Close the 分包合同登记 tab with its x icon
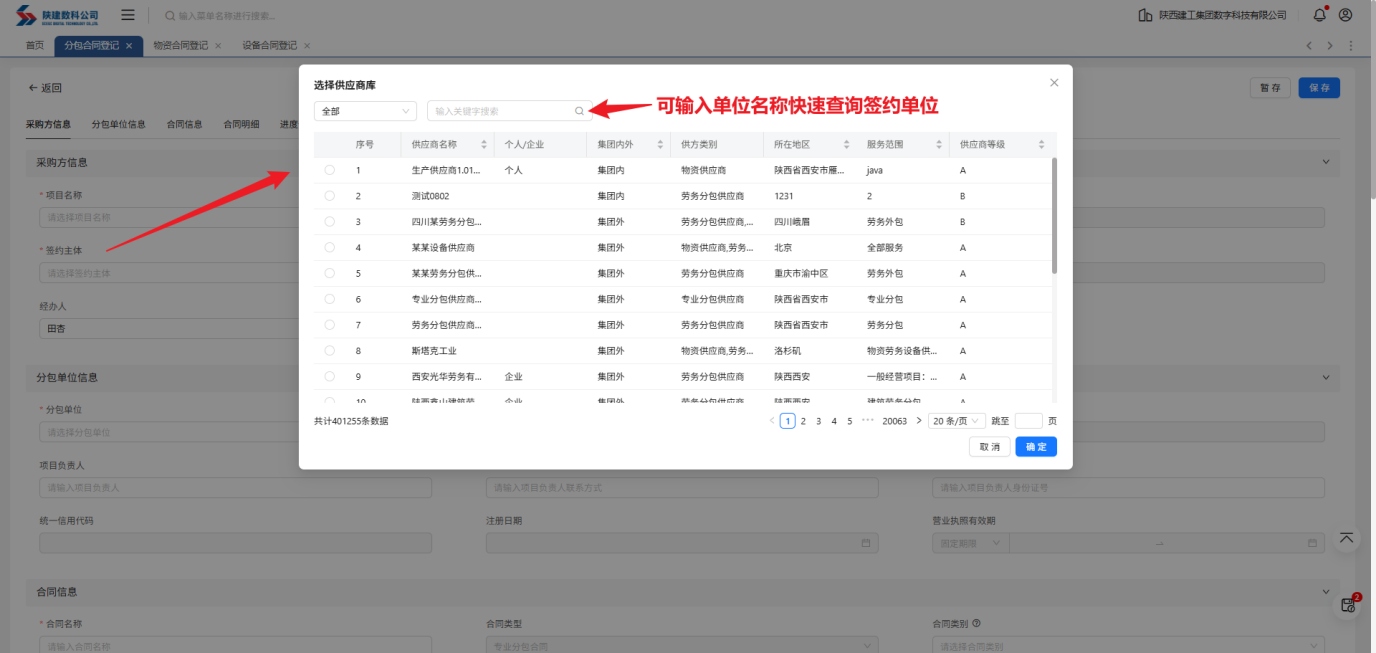This screenshot has width=1376, height=653. [129, 46]
